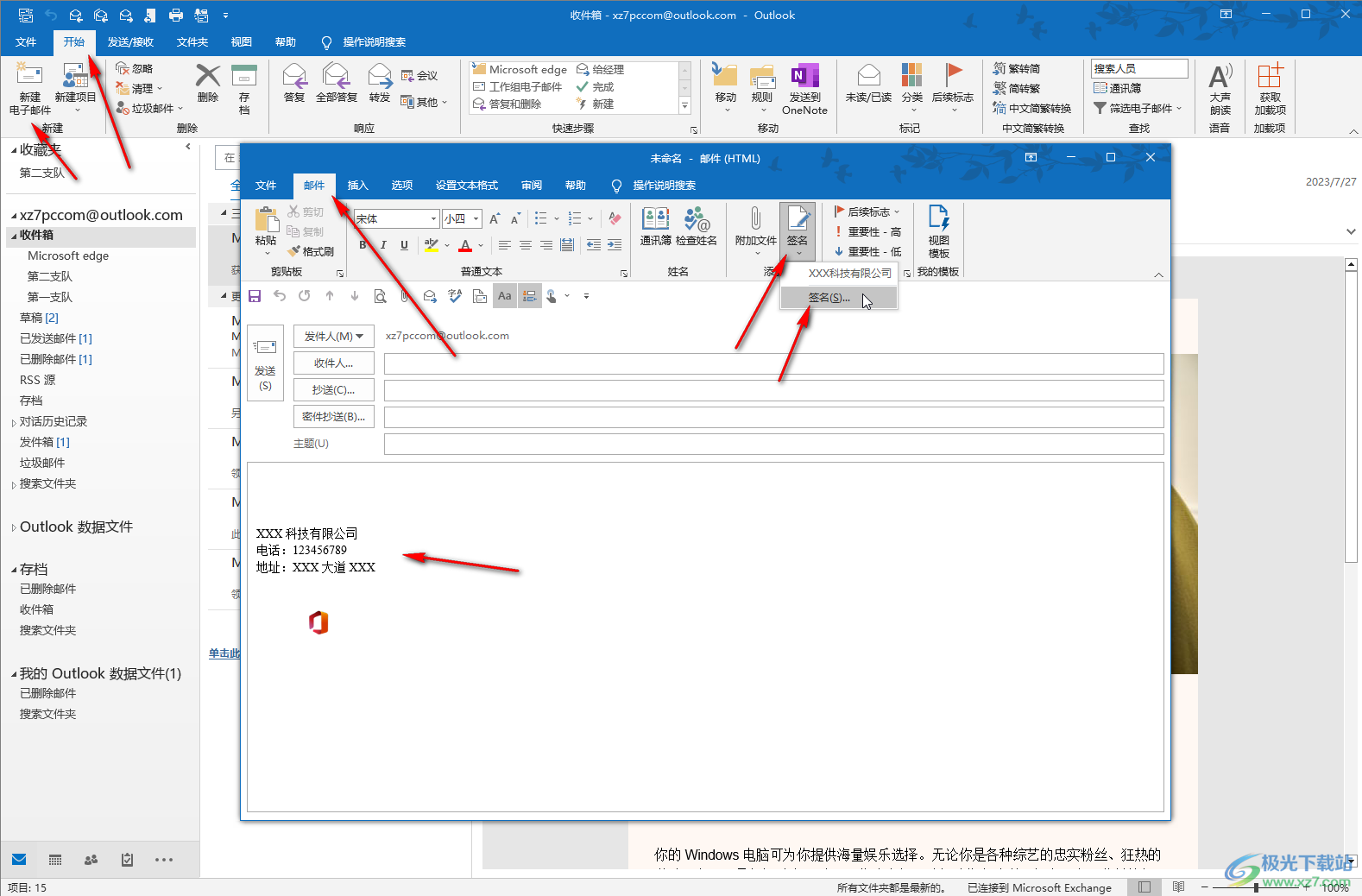Click the text highlight color swatch
The width and height of the screenshot is (1362, 896).
pyautogui.click(x=432, y=245)
